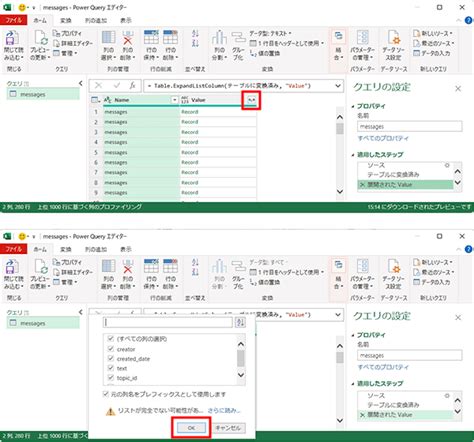Switch to 変換 tab in lower window
Screen dimensions: 474x442
[65, 249]
